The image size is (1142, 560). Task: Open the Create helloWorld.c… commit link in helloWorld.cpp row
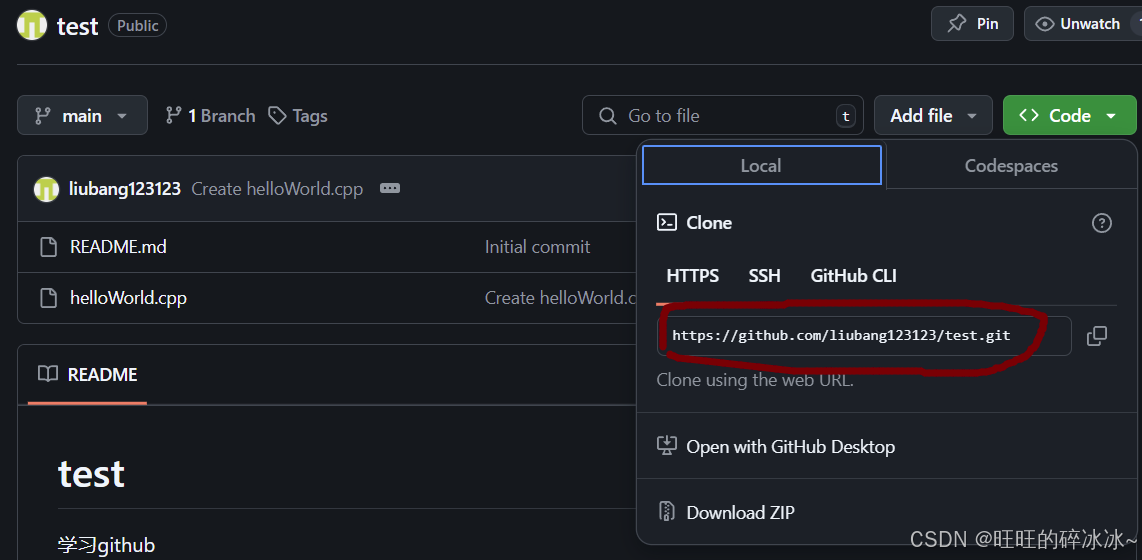(561, 298)
